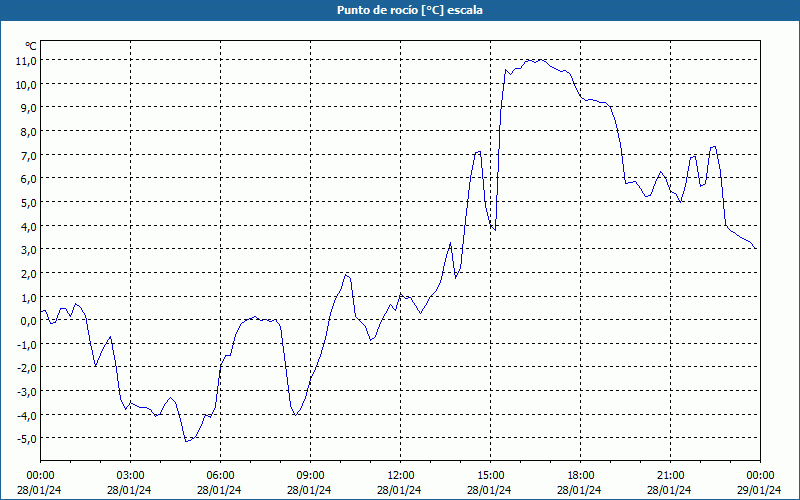Select the "3,0" positive y-axis label
The width and height of the screenshot is (800, 500).
pos(29,250)
